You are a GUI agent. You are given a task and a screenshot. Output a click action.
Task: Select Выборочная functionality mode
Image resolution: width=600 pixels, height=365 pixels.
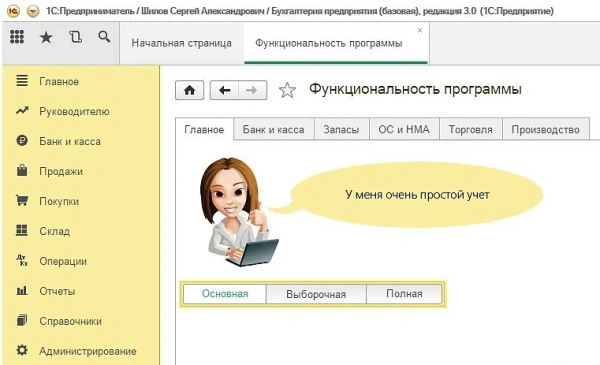316,294
